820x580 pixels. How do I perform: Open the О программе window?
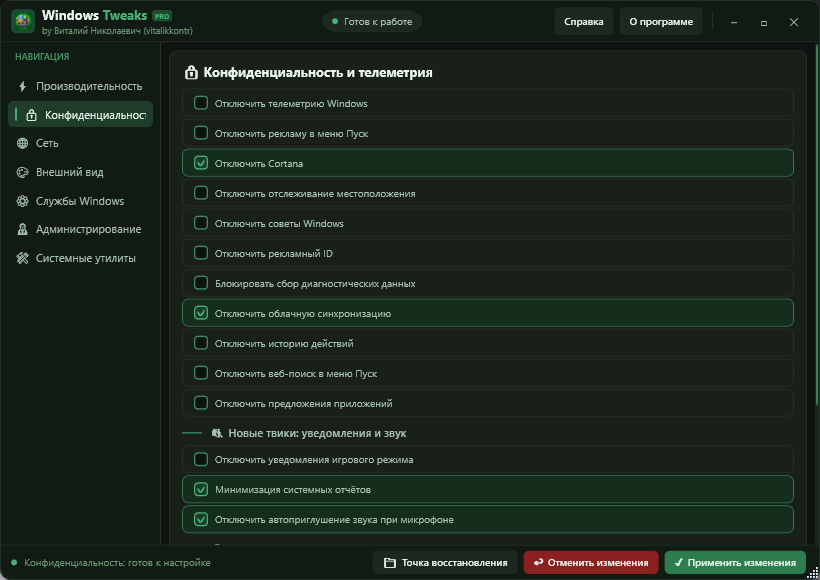(661, 21)
